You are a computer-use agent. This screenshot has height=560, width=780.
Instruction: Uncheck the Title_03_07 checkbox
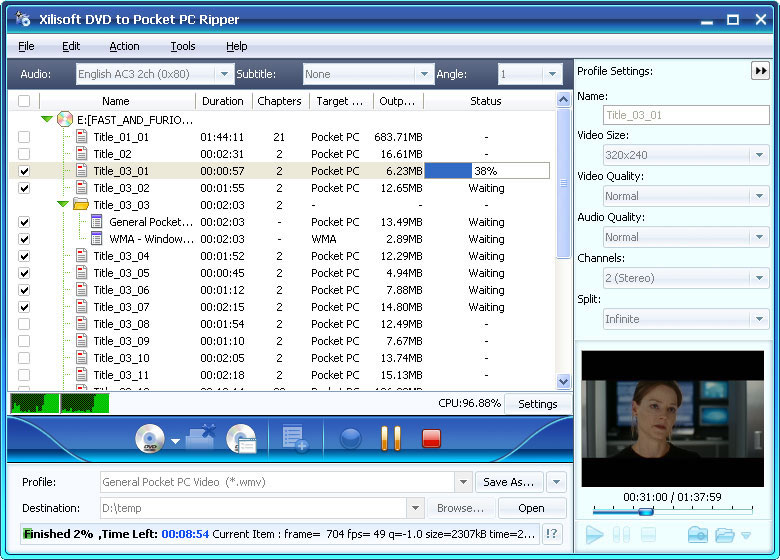[24, 307]
